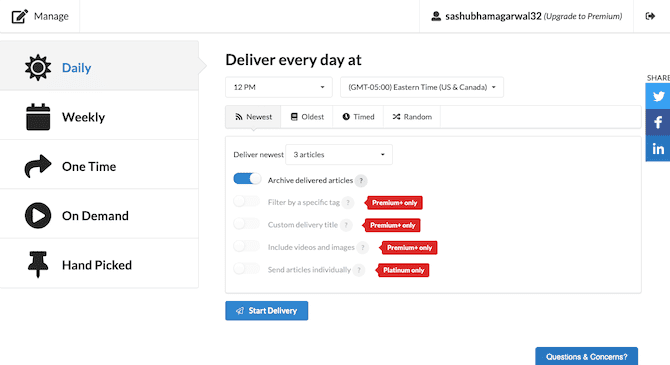Share on Facebook
Screen dimensions: 670x365
658,123
